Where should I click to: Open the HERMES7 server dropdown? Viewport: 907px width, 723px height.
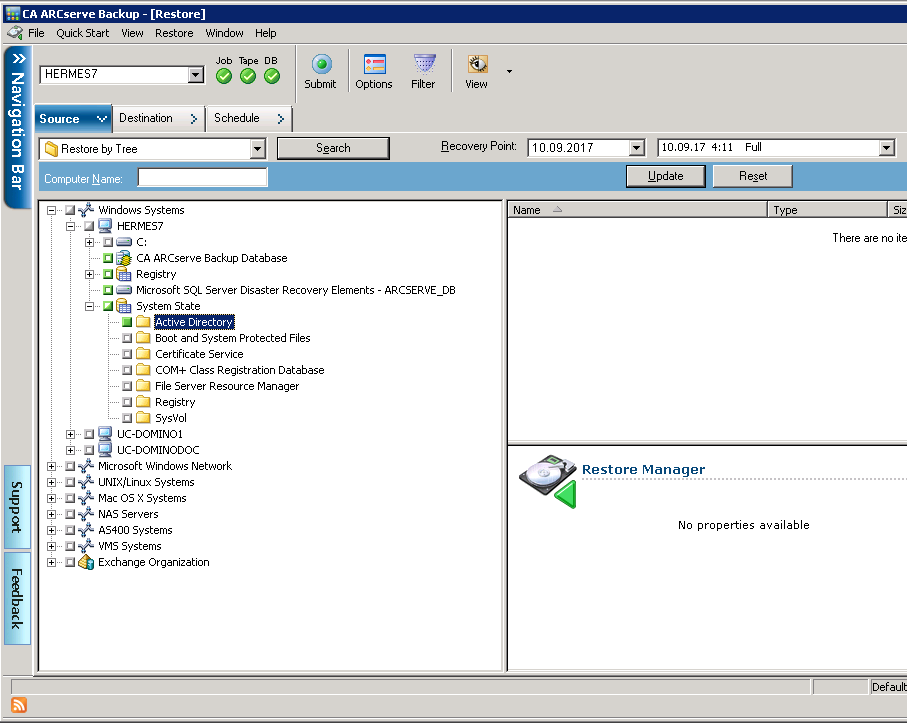[196, 75]
